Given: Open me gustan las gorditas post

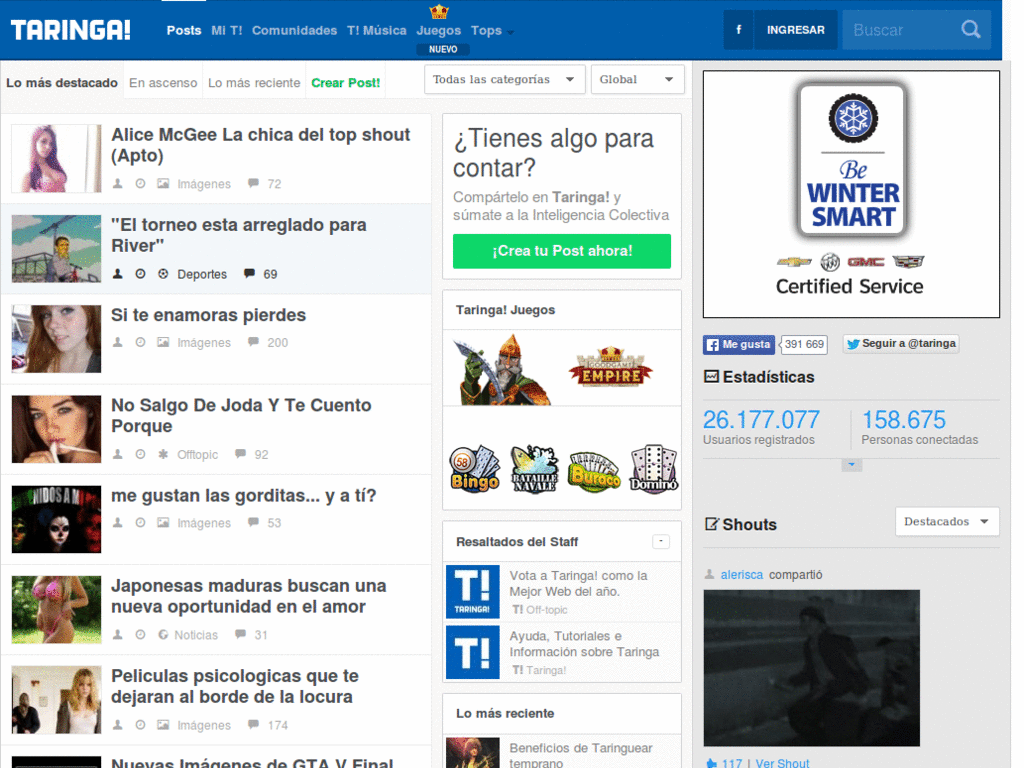Looking at the screenshot, I should point(244,496).
